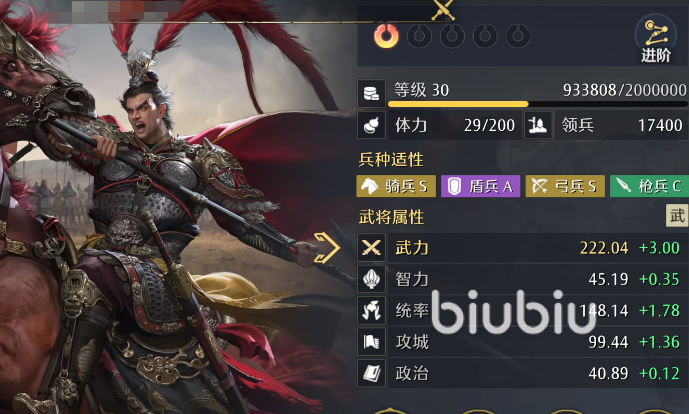The width and height of the screenshot is (689, 414).
Task: Click the yellow experience progress bar
Action: click(x=538, y=104)
